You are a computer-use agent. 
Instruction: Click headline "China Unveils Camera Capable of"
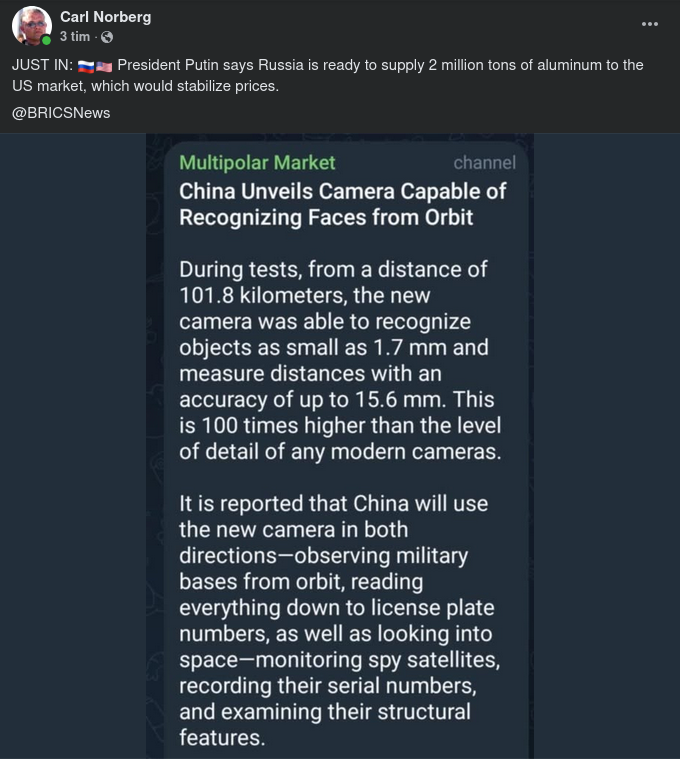[342, 191]
